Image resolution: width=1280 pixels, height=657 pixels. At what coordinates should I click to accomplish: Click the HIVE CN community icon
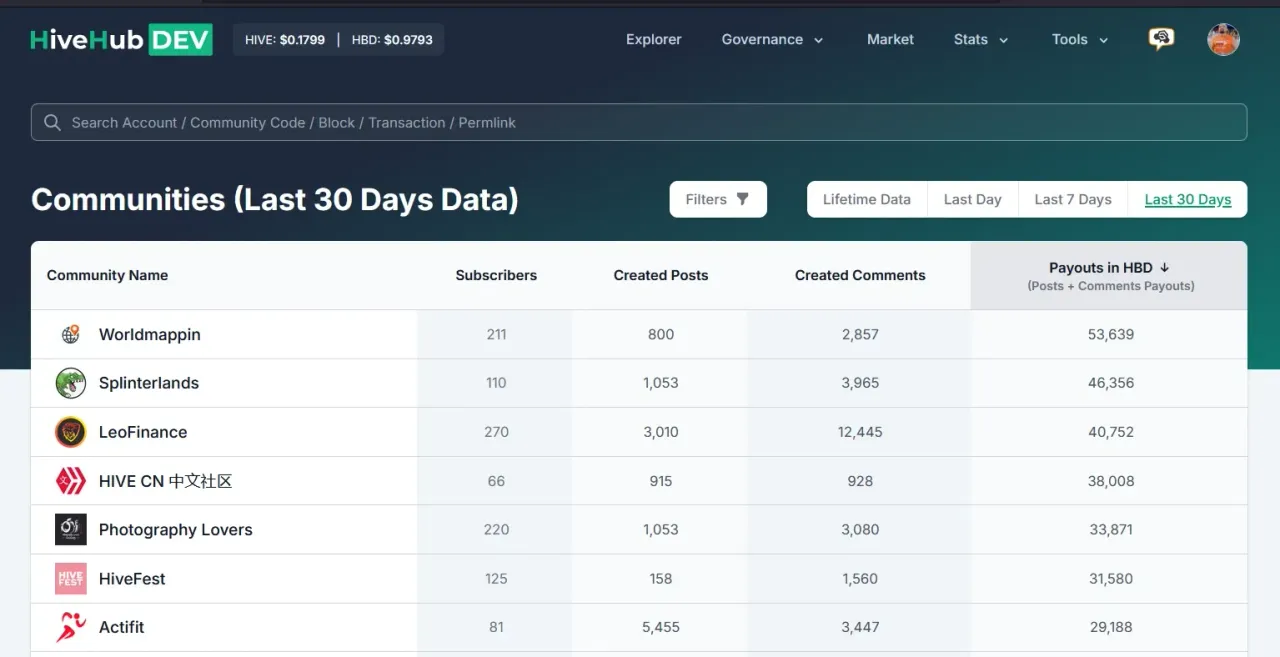tap(70, 481)
